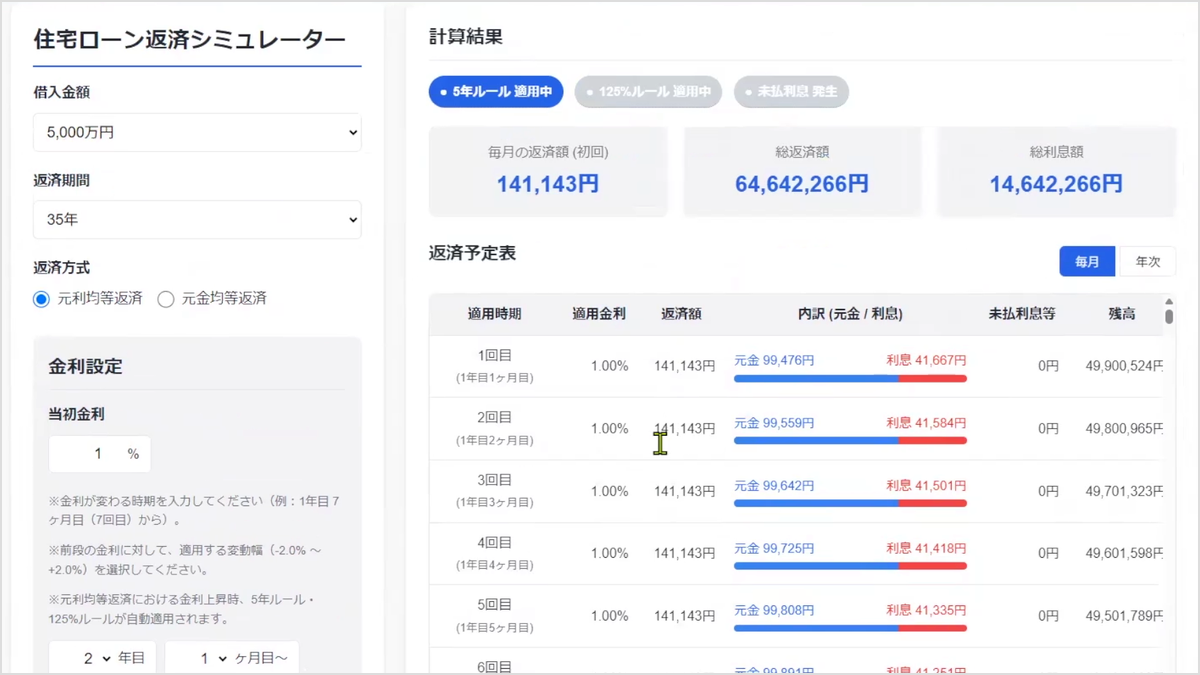The width and height of the screenshot is (1200, 675).
Task: Click the 金利設定 section heading
Action: point(86,367)
